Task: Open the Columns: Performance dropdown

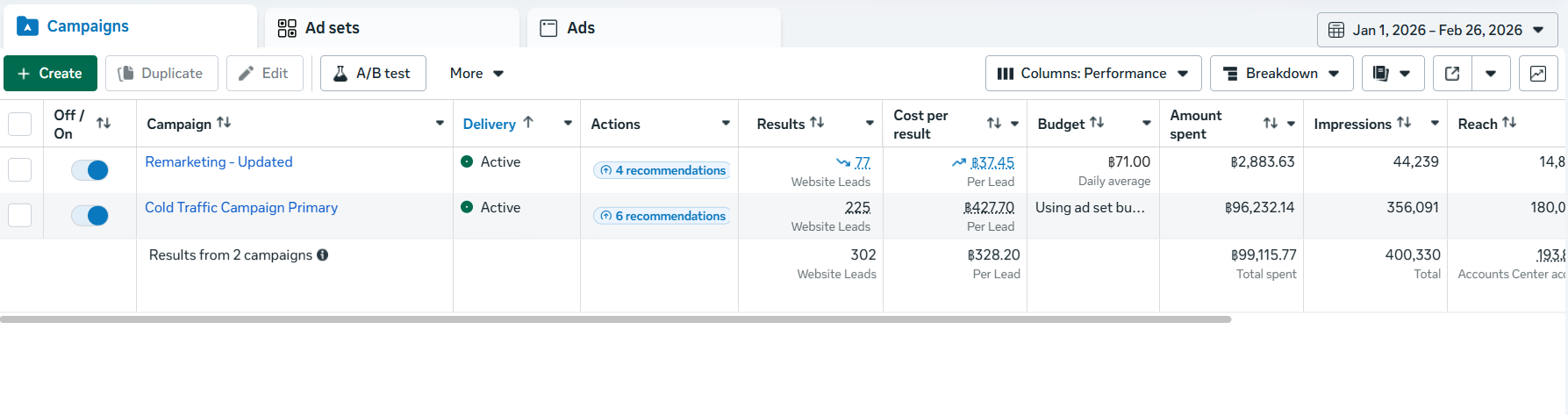Action: (1092, 74)
